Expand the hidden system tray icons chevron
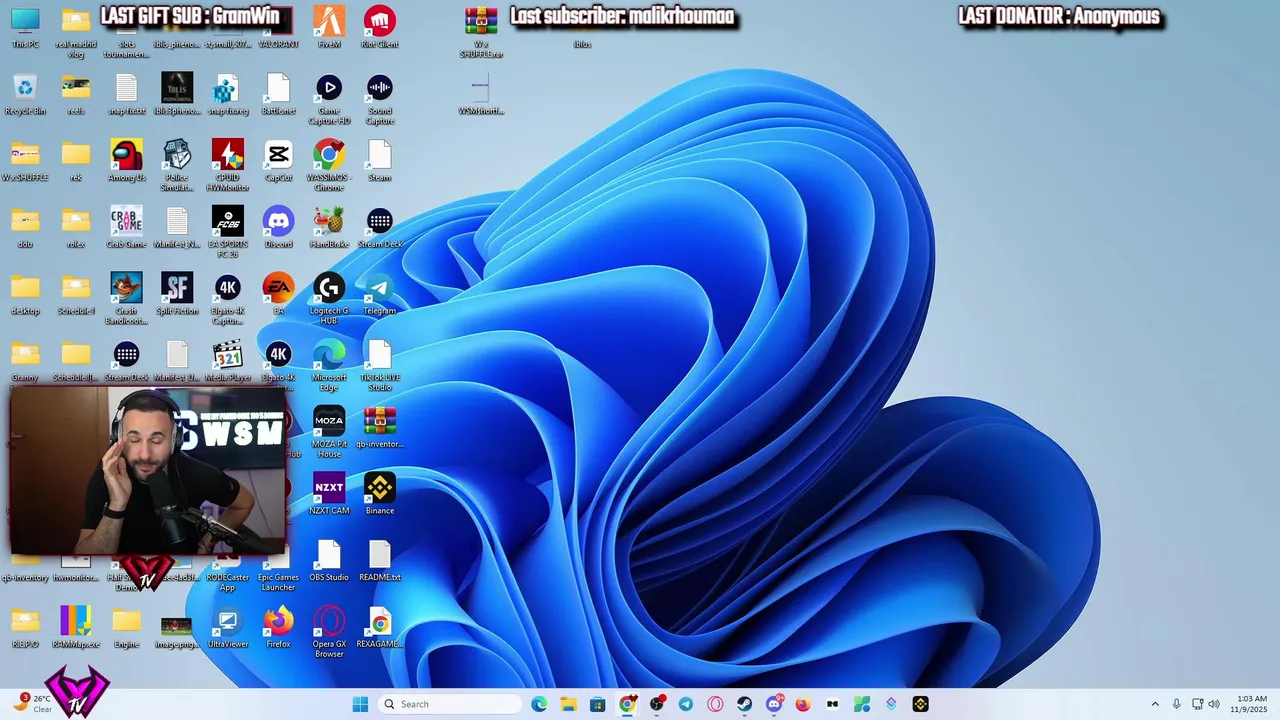 pos(1155,704)
